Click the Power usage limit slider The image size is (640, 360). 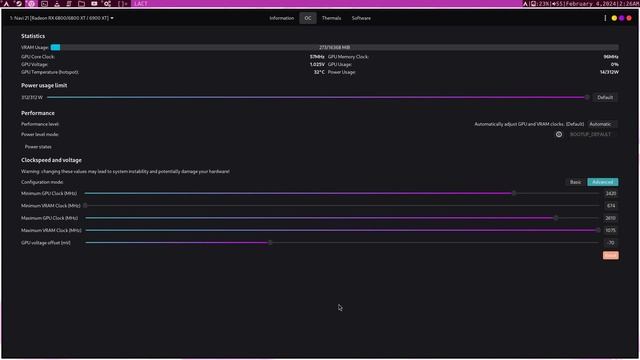click(318, 98)
